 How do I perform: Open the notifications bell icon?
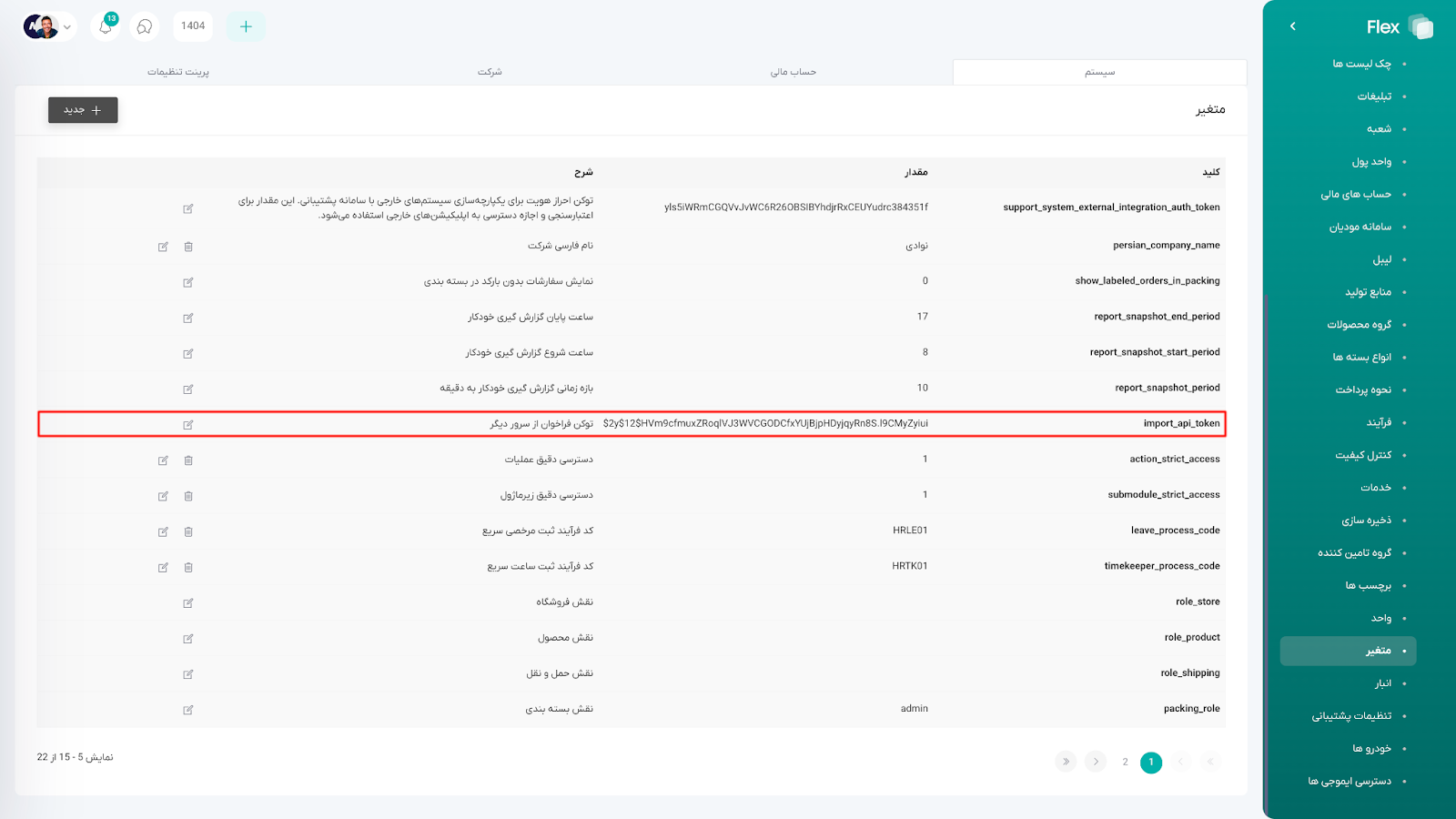click(x=106, y=26)
